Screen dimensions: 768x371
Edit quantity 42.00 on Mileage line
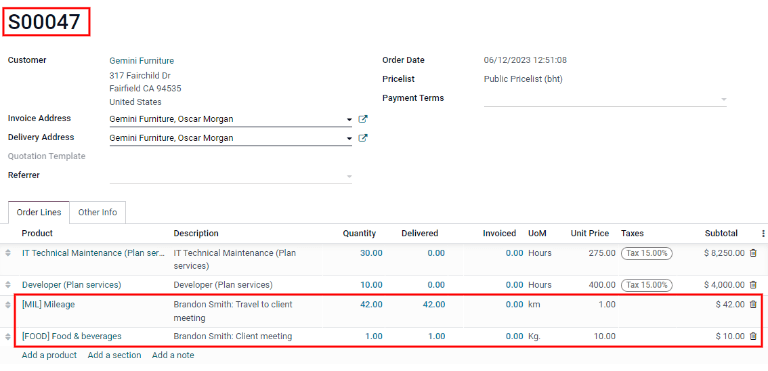point(371,304)
